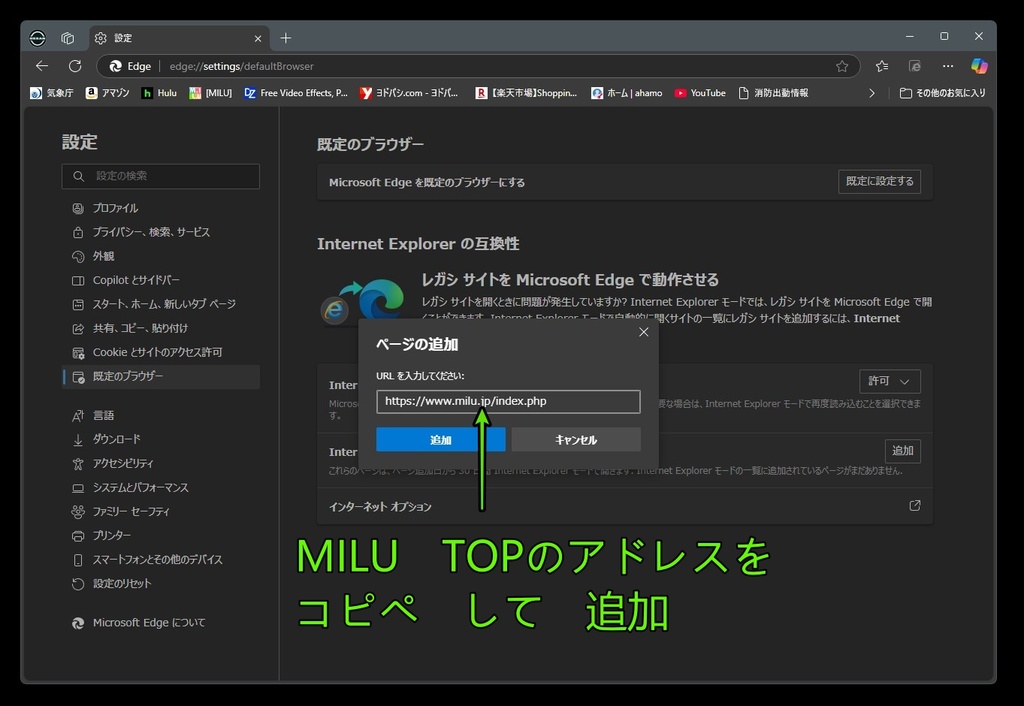Open the YouTube bookmark

tap(700, 93)
